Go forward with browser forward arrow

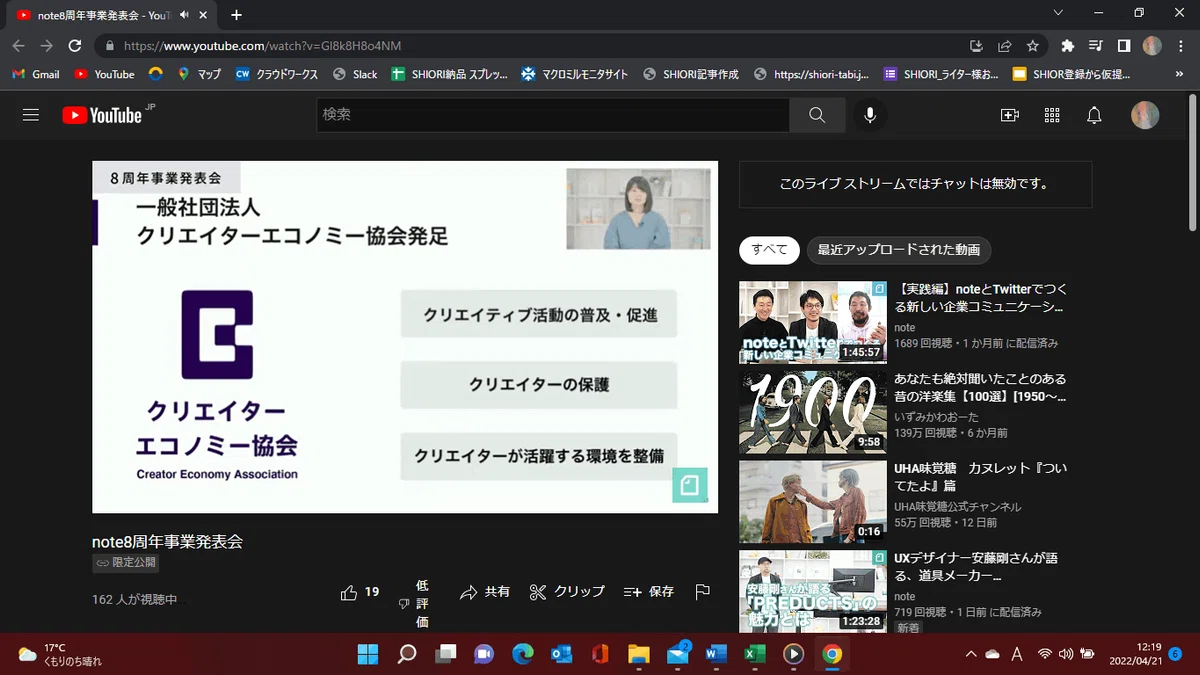coord(46,46)
